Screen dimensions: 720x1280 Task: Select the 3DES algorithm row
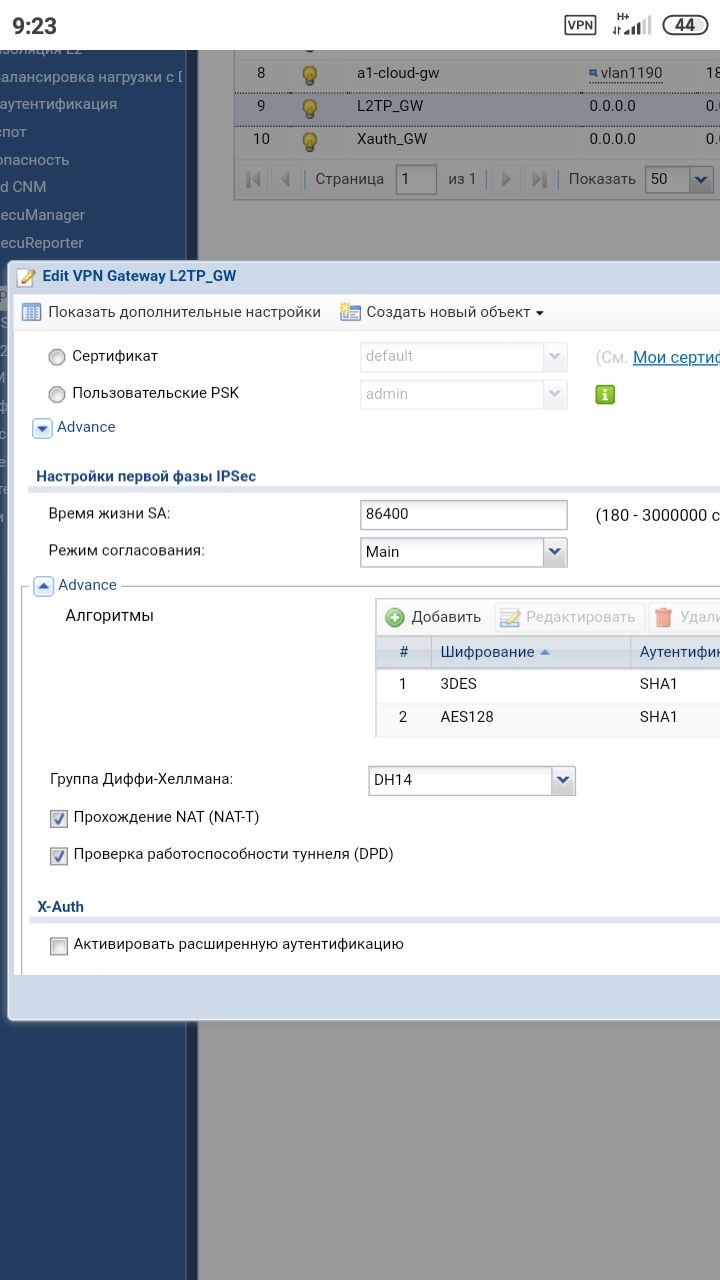548,685
